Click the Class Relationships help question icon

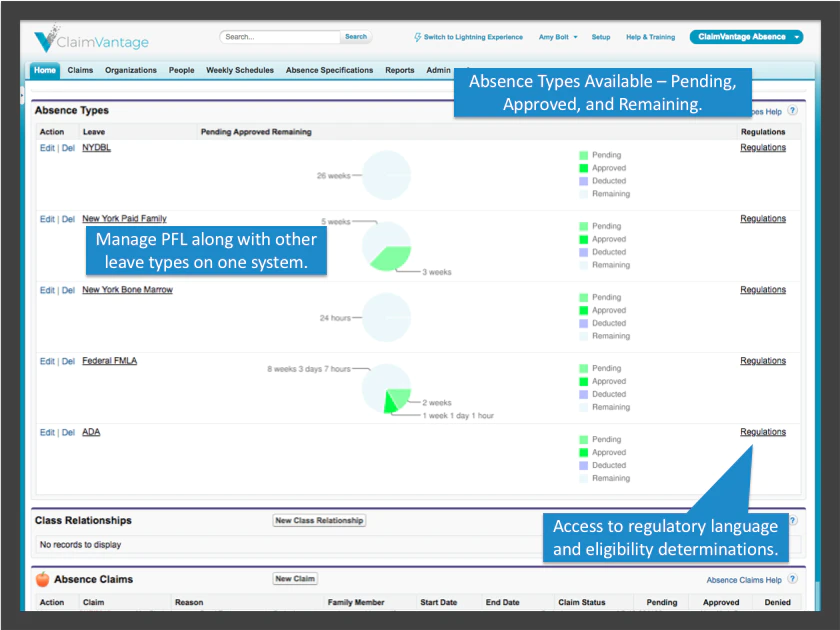pos(793,520)
